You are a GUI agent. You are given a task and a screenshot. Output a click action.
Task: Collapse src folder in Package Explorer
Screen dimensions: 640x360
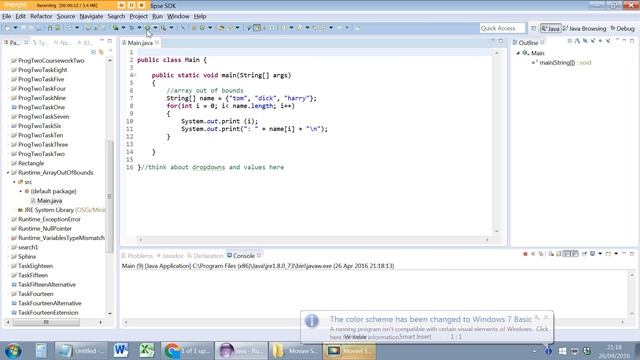tap(14, 182)
